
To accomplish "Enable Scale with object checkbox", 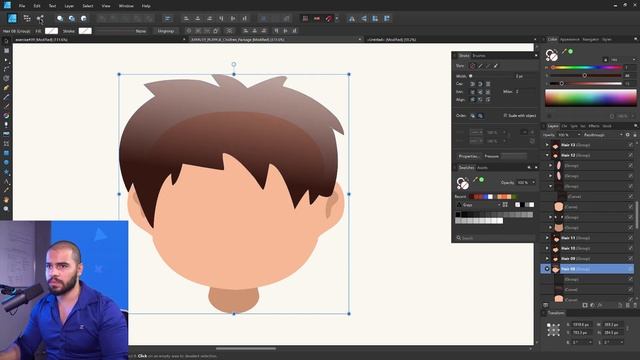I will (505, 116).
